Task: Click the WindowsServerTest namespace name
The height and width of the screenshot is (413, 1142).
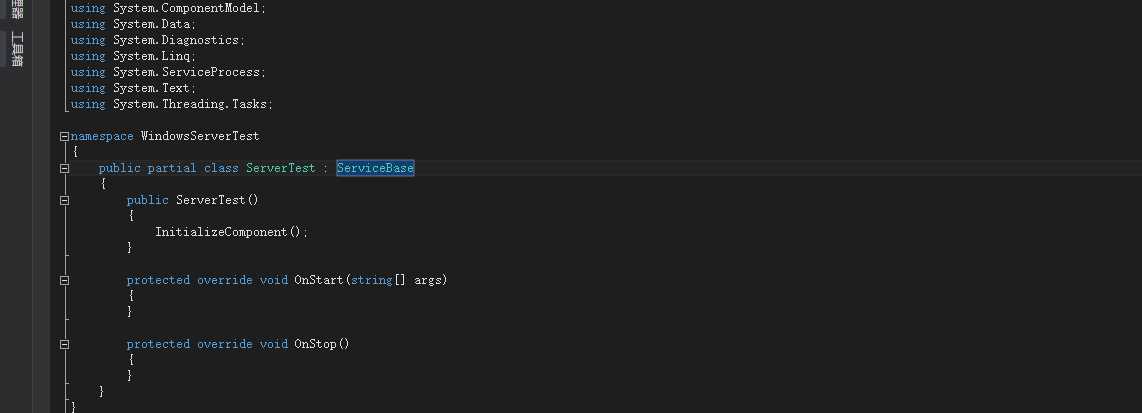Action: [x=200, y=136]
